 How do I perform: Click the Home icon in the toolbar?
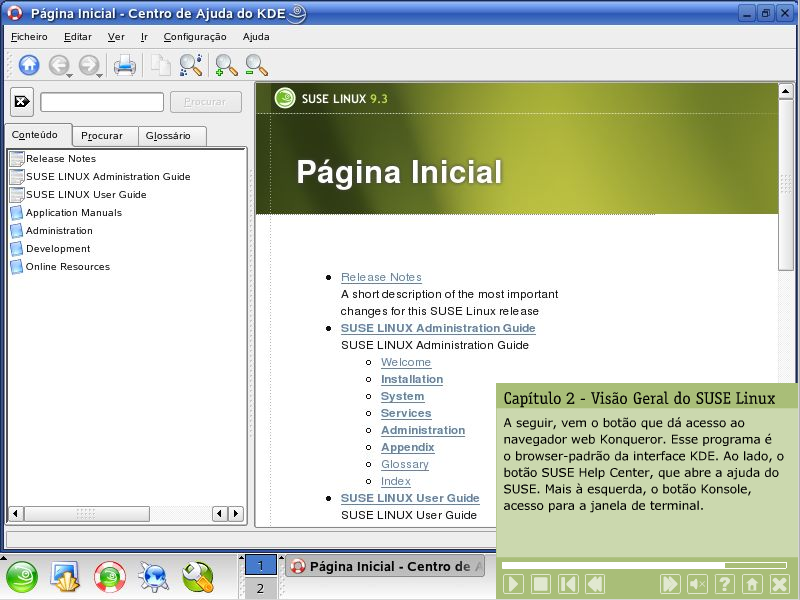tap(29, 65)
